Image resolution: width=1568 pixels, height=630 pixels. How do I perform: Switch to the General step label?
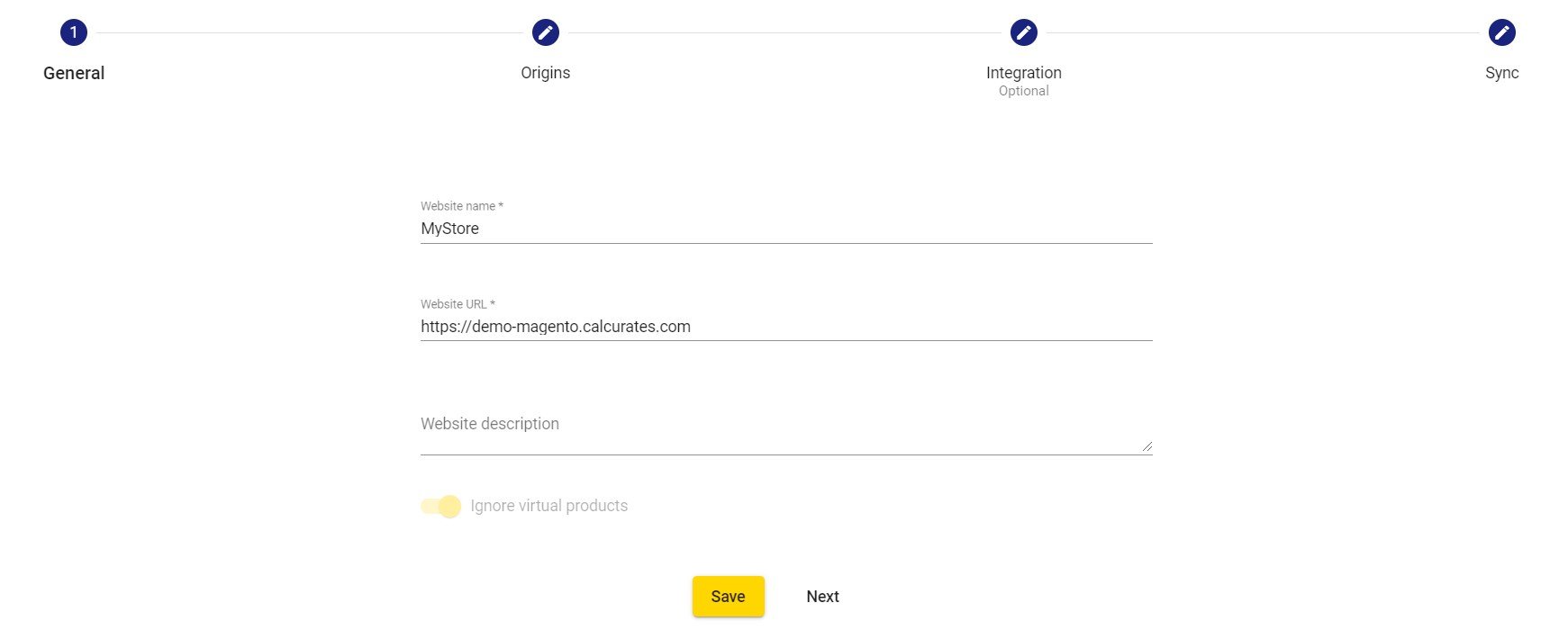pos(74,73)
